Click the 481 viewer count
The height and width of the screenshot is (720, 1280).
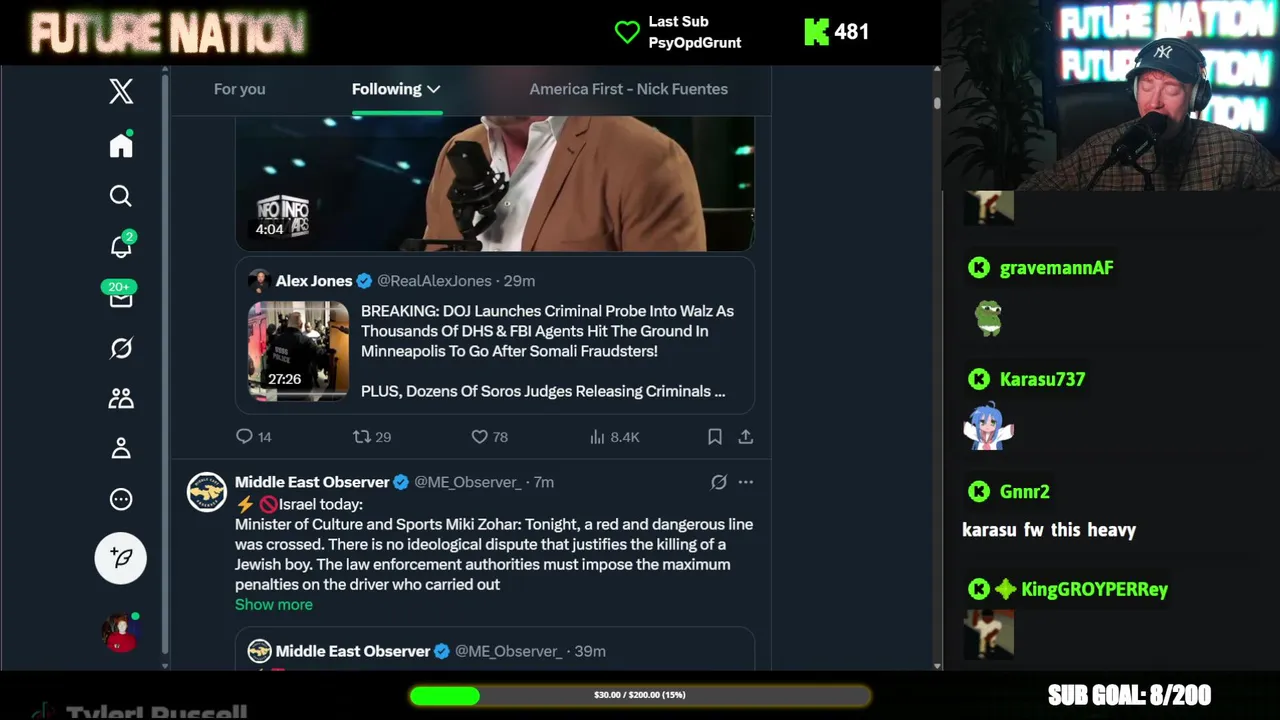[x=851, y=32]
